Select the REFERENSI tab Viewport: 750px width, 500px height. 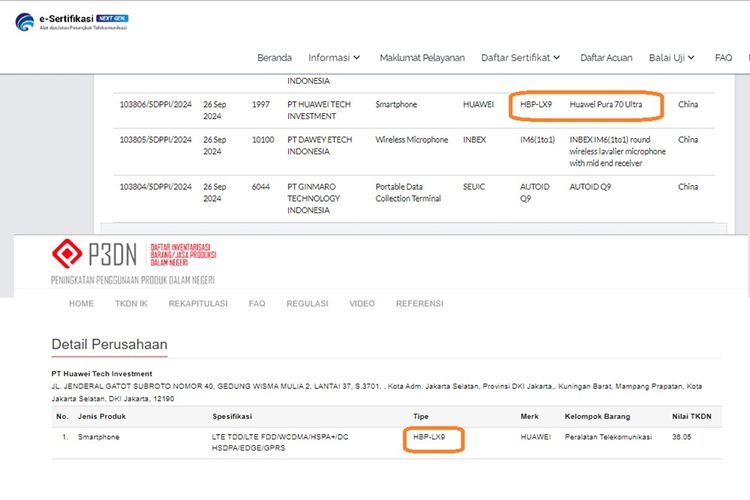click(419, 303)
